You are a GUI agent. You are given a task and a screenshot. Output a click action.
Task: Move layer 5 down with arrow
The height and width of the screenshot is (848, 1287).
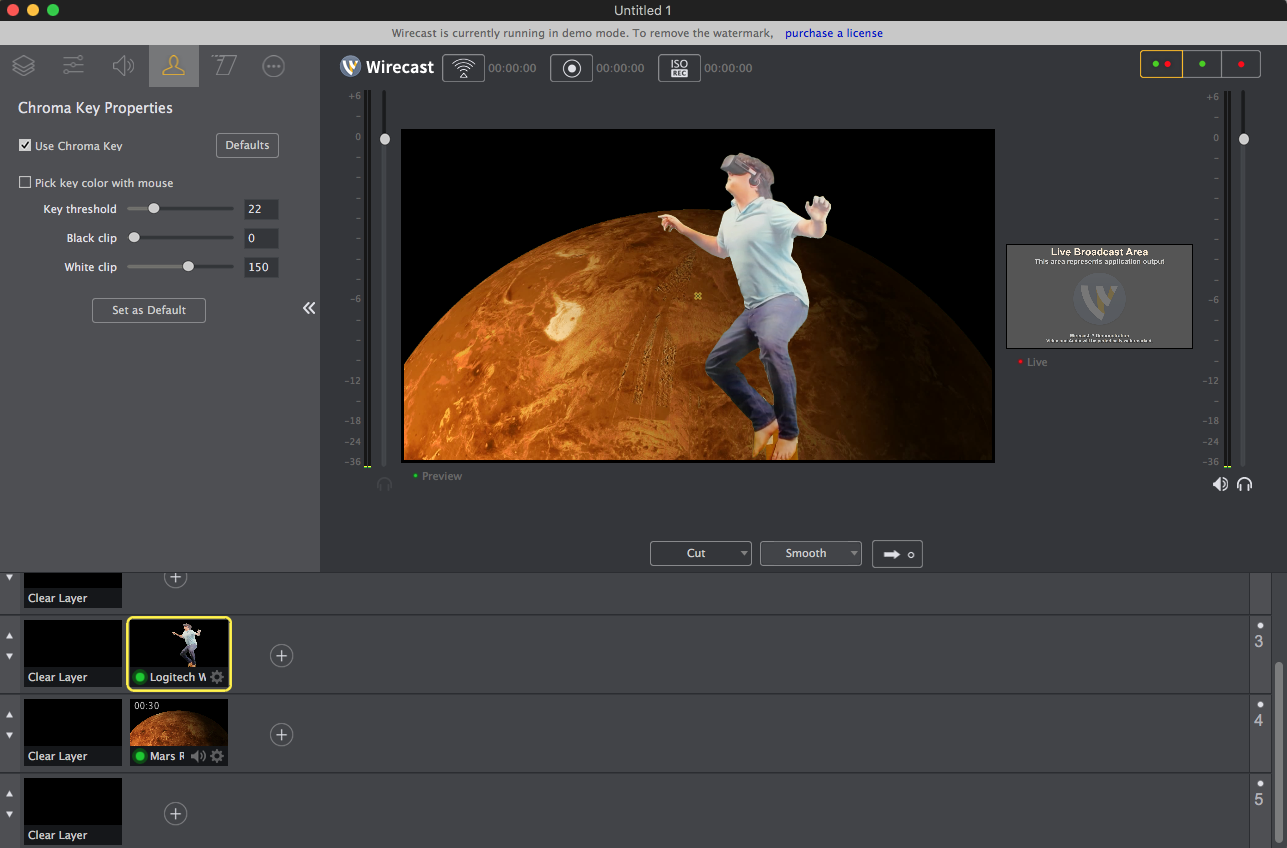10,814
